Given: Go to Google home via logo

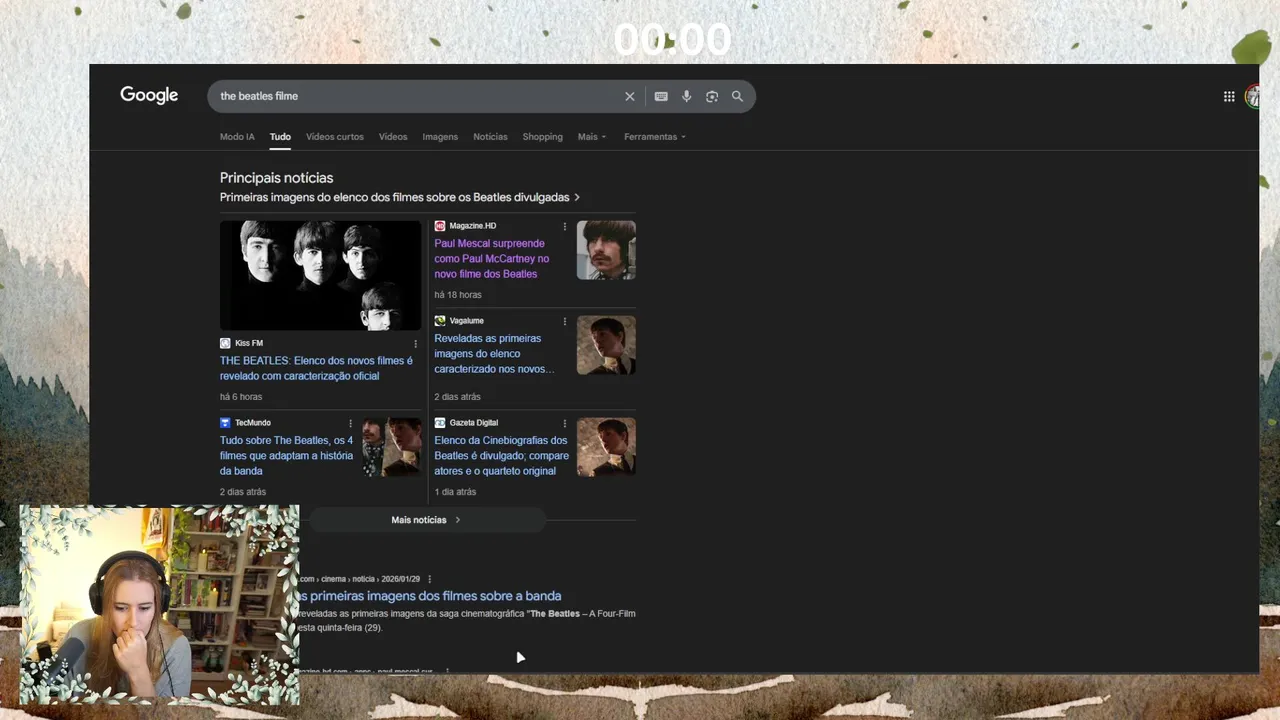Looking at the screenshot, I should tap(149, 95).
